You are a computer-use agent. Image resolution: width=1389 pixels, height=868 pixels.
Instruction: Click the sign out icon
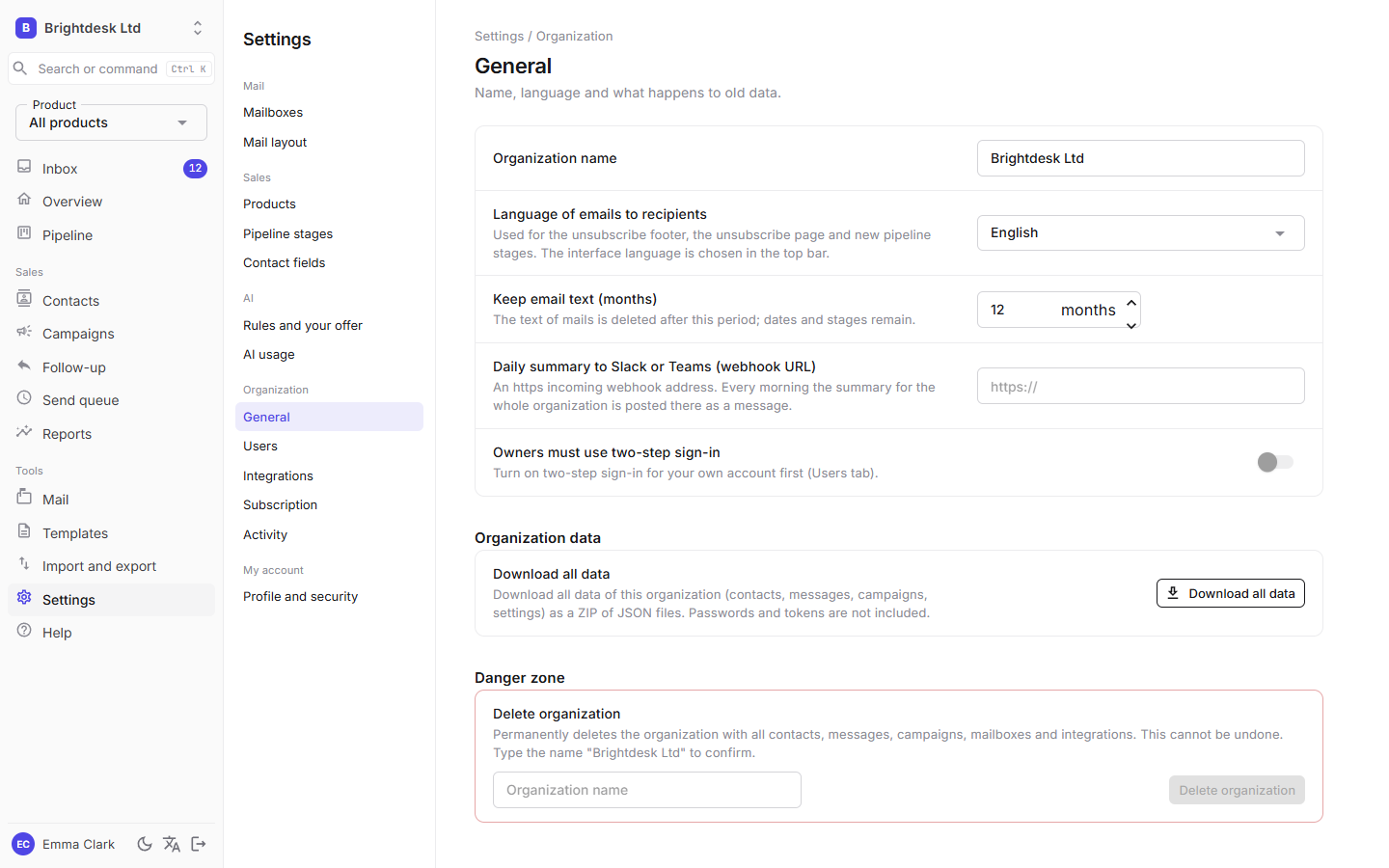tap(199, 844)
